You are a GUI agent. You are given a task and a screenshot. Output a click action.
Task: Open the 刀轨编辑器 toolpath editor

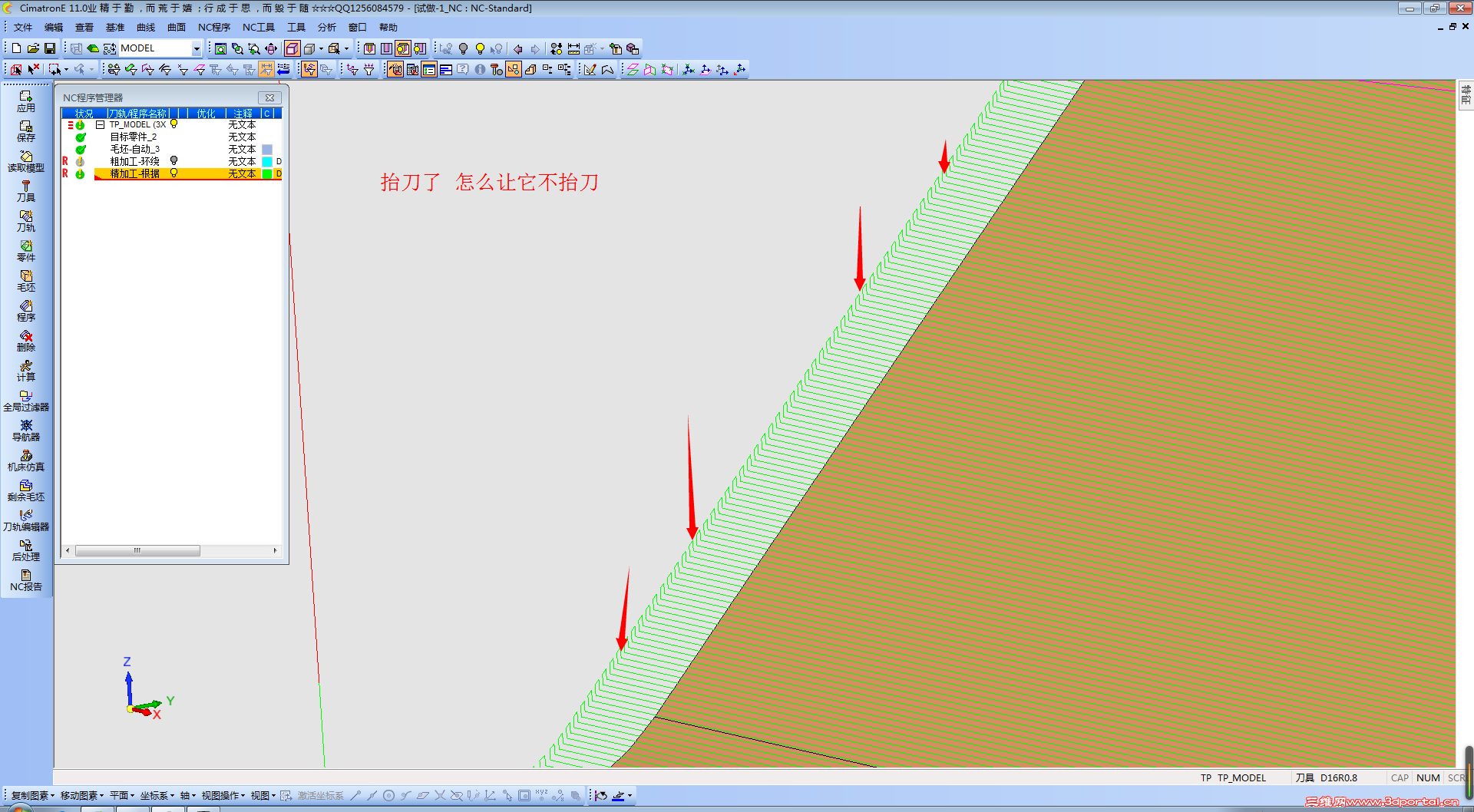click(x=26, y=520)
